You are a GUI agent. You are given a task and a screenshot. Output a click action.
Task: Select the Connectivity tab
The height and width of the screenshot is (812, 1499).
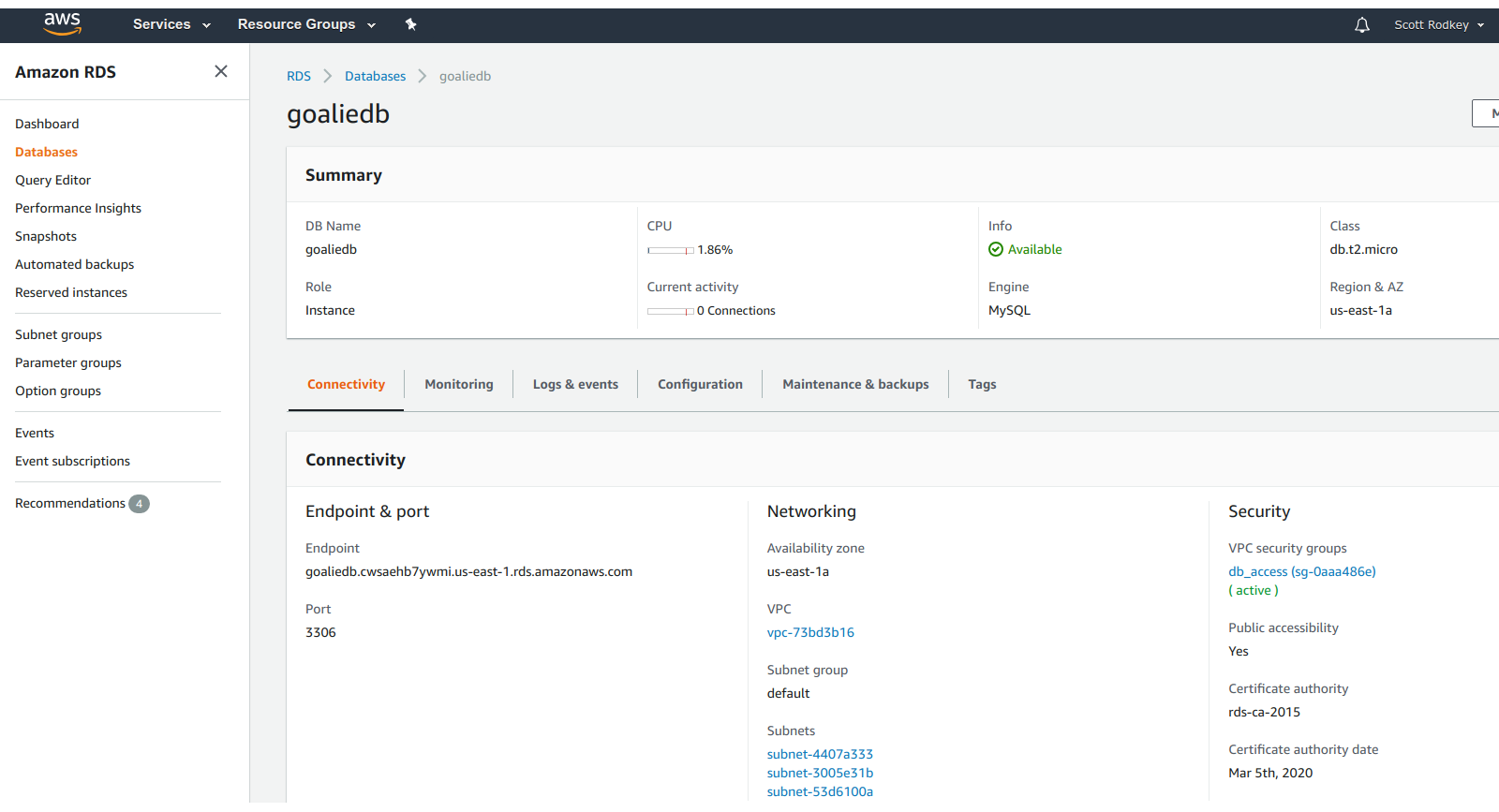point(346,384)
